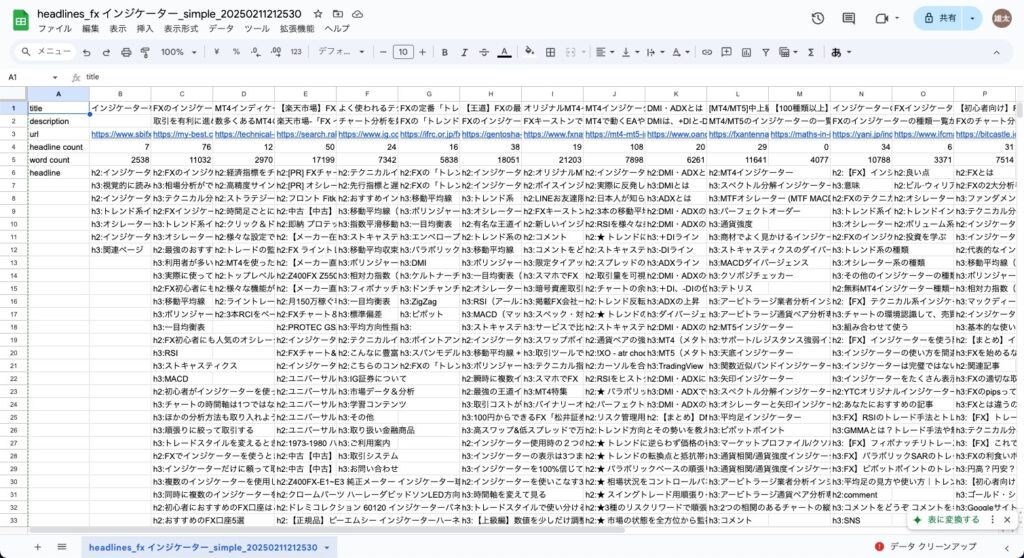Expand sheet tab options arrow
The image size is (1024, 558).
pos(326,548)
